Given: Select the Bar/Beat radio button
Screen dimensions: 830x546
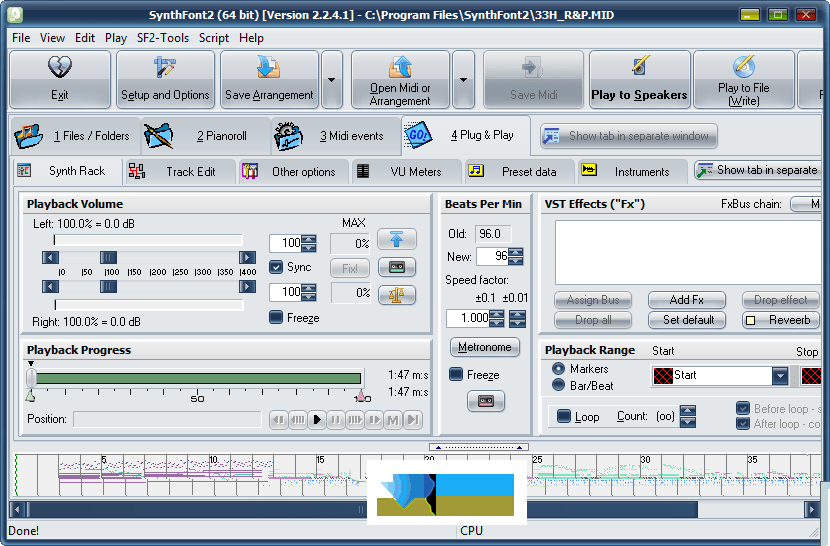Looking at the screenshot, I should tap(558, 385).
